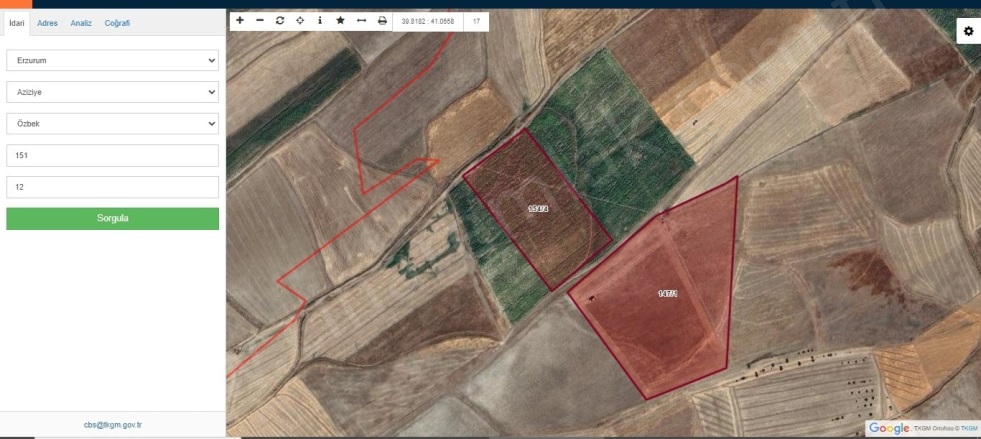Click the refresh map icon
The width and height of the screenshot is (981, 439).
click(280, 20)
